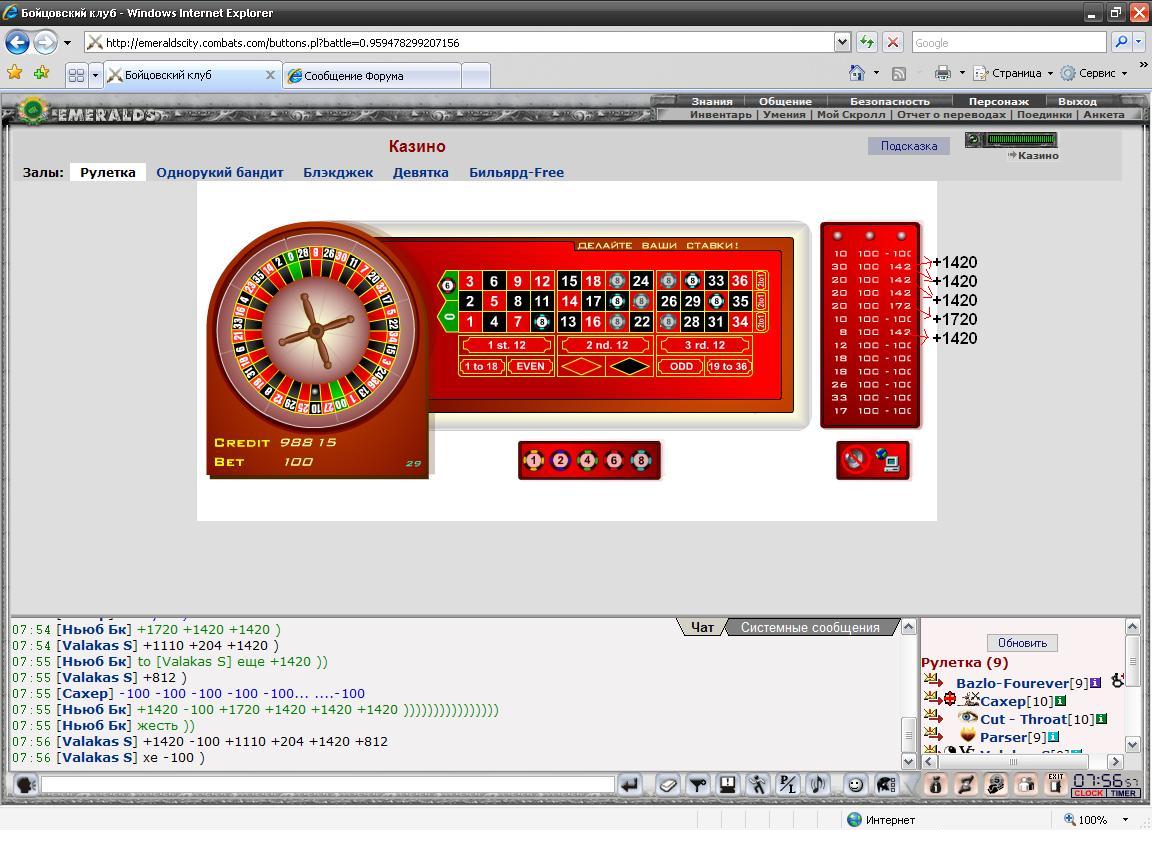Click the Подсказка hint button

(909, 145)
